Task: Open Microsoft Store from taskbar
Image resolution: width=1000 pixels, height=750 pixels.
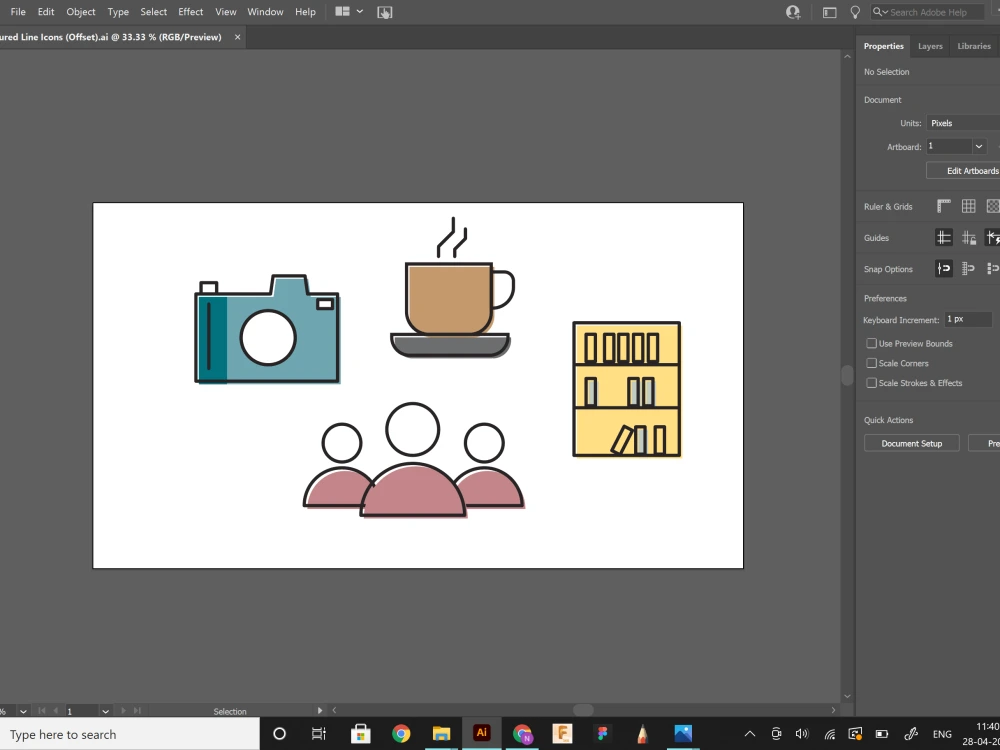Action: 360,734
